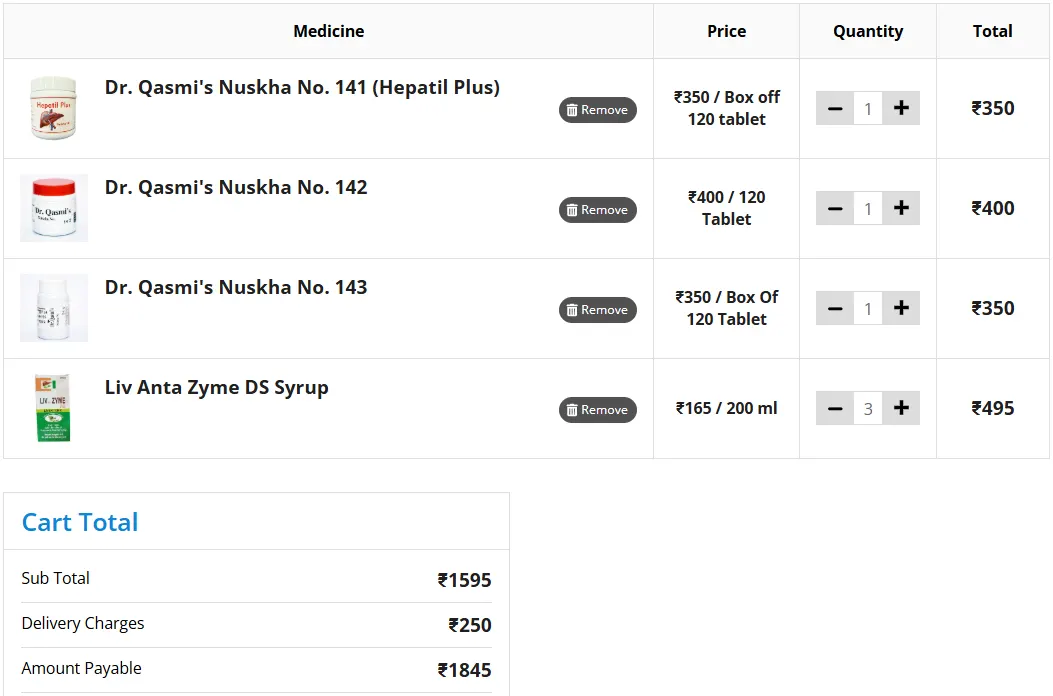The width and height of the screenshot is (1053, 696).
Task: Click minus for Nuskha No. 142
Action: tap(835, 208)
